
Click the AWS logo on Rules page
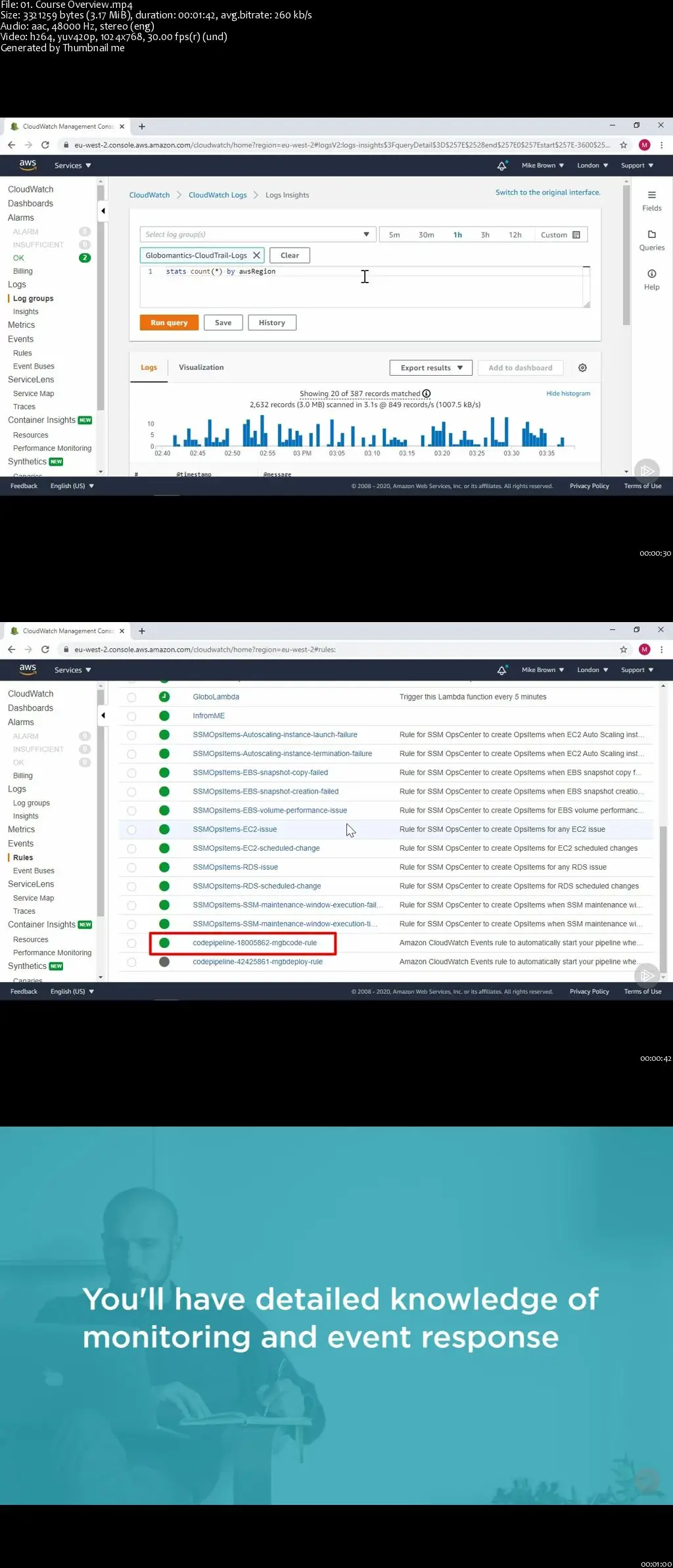[x=28, y=669]
